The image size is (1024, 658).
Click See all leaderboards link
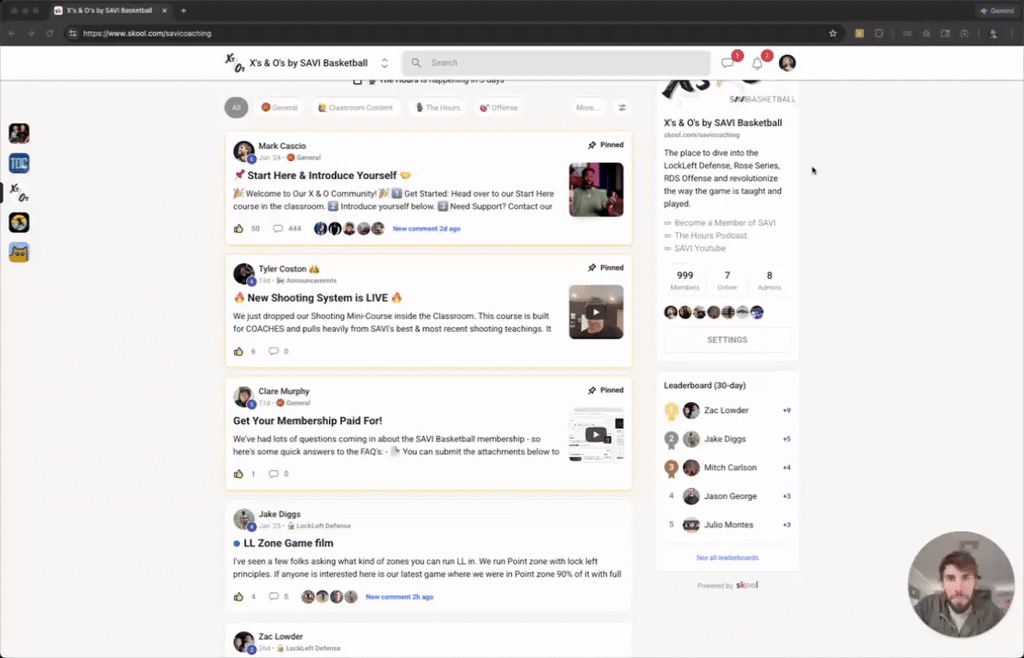pyautogui.click(x=727, y=557)
